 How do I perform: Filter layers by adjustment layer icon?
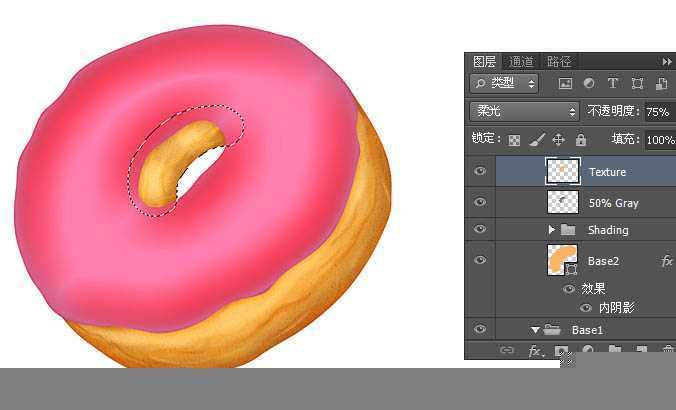coord(589,83)
